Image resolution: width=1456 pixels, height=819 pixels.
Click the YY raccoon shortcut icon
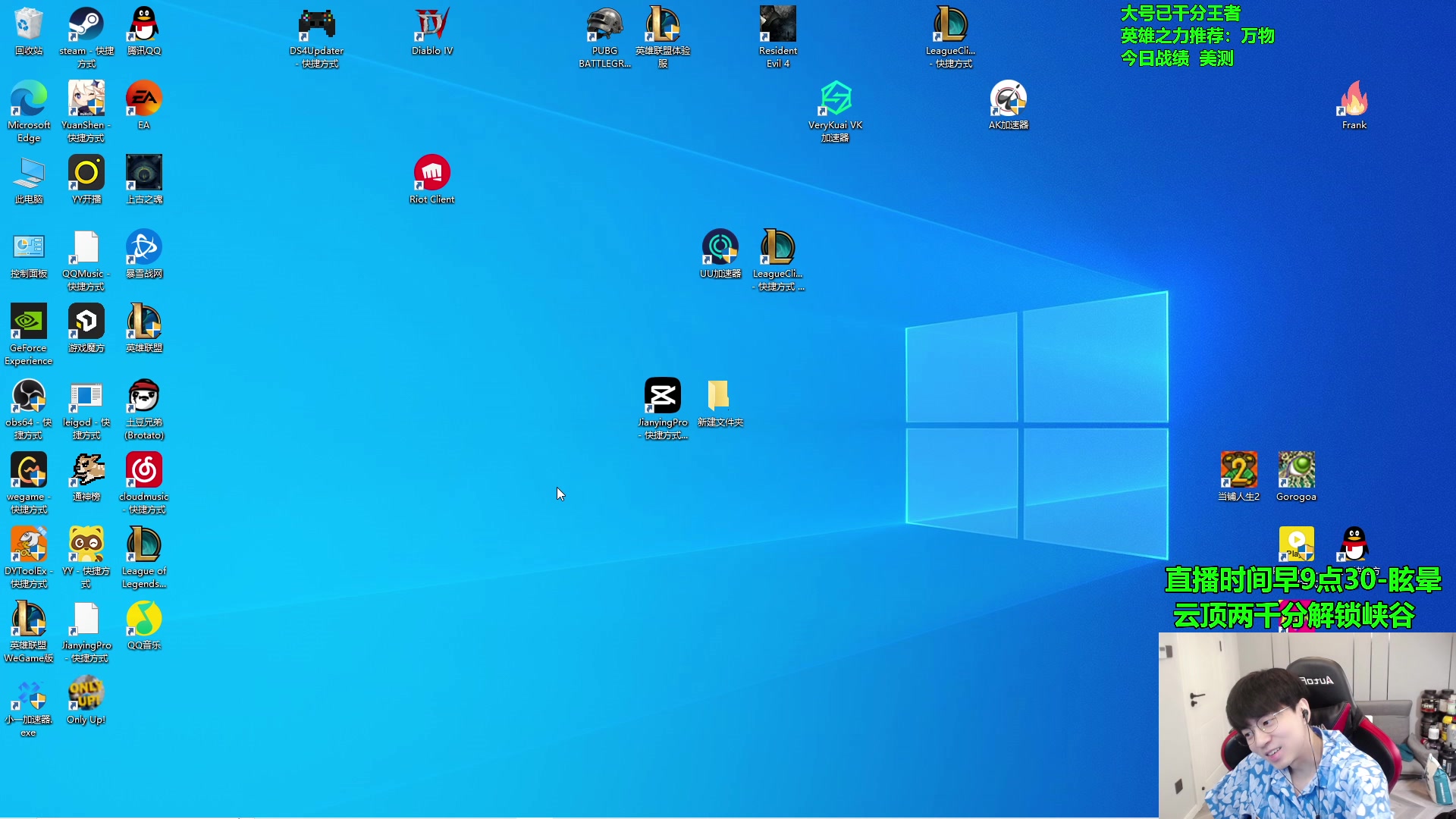point(86,557)
